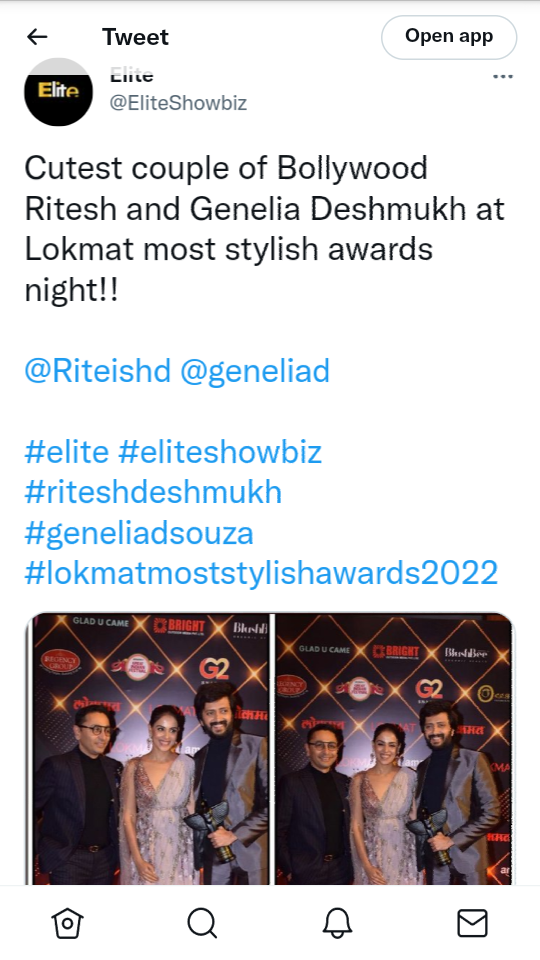Open the @geneliad mention
Screen dimensions: 540x960
coord(255,371)
